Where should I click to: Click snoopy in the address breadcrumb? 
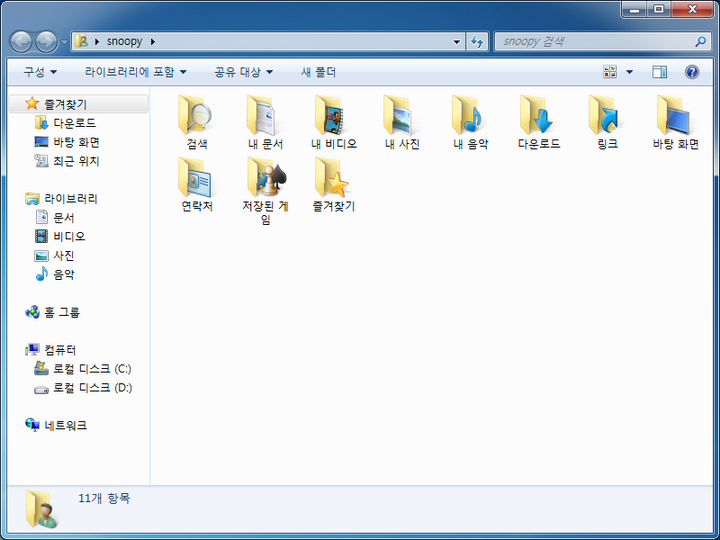click(124, 42)
